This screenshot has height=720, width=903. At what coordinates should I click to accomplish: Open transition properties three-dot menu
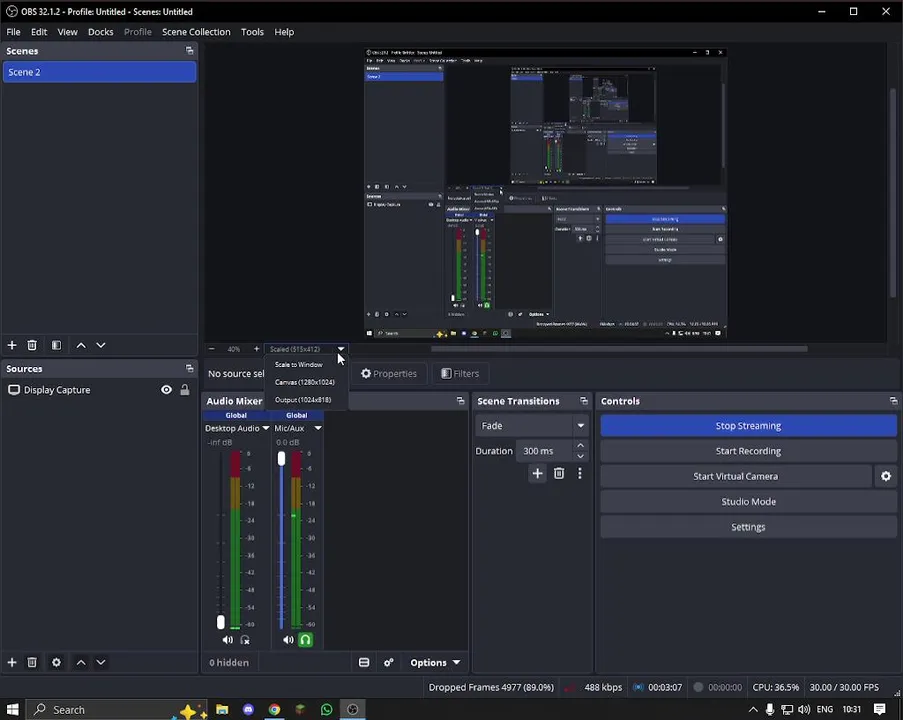[580, 473]
